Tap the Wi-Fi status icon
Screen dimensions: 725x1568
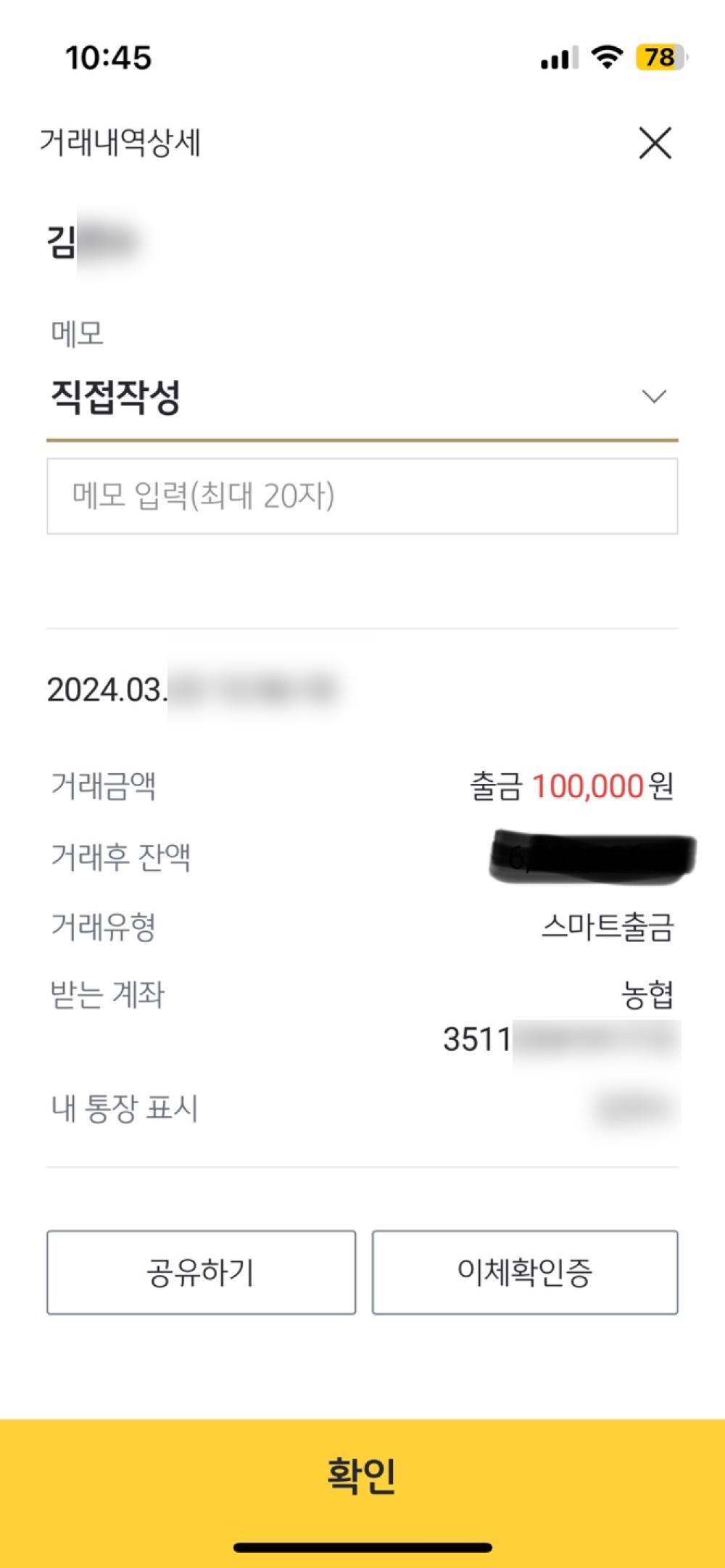pos(607,57)
